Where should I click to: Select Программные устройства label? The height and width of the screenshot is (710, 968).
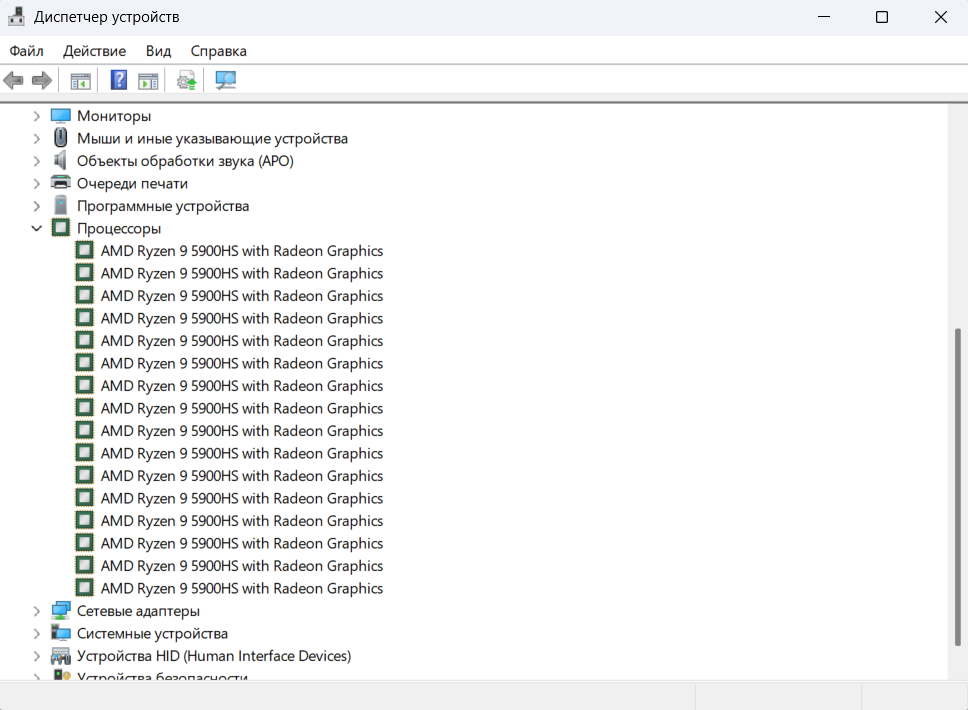(x=163, y=206)
